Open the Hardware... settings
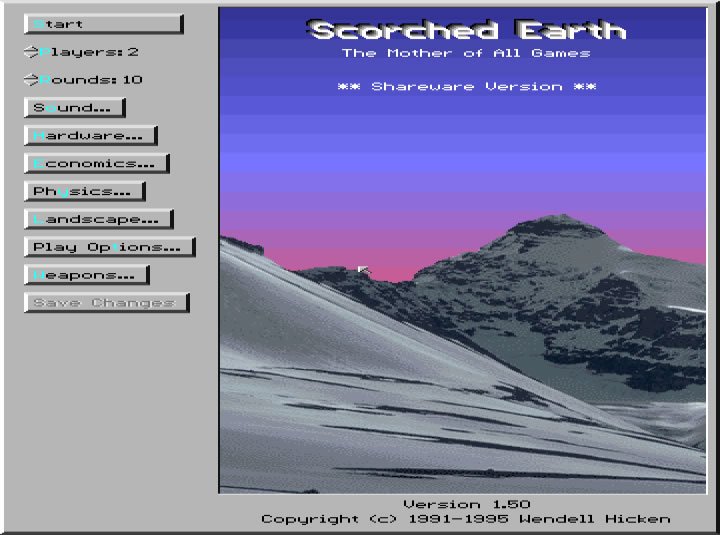 pos(91,135)
